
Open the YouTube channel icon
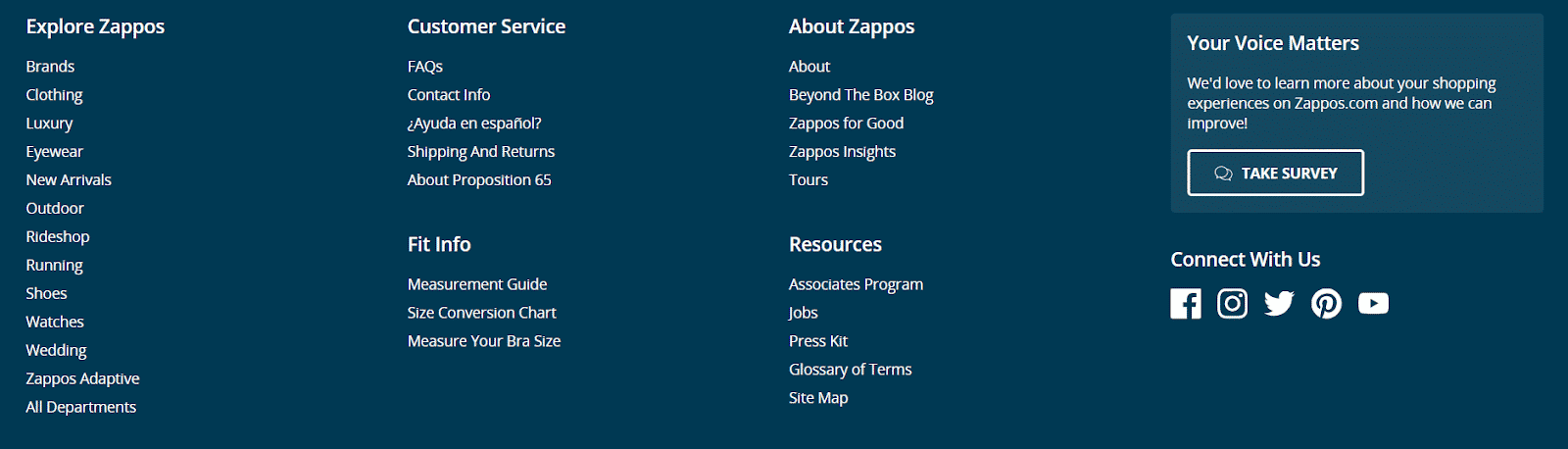pos(1373,304)
